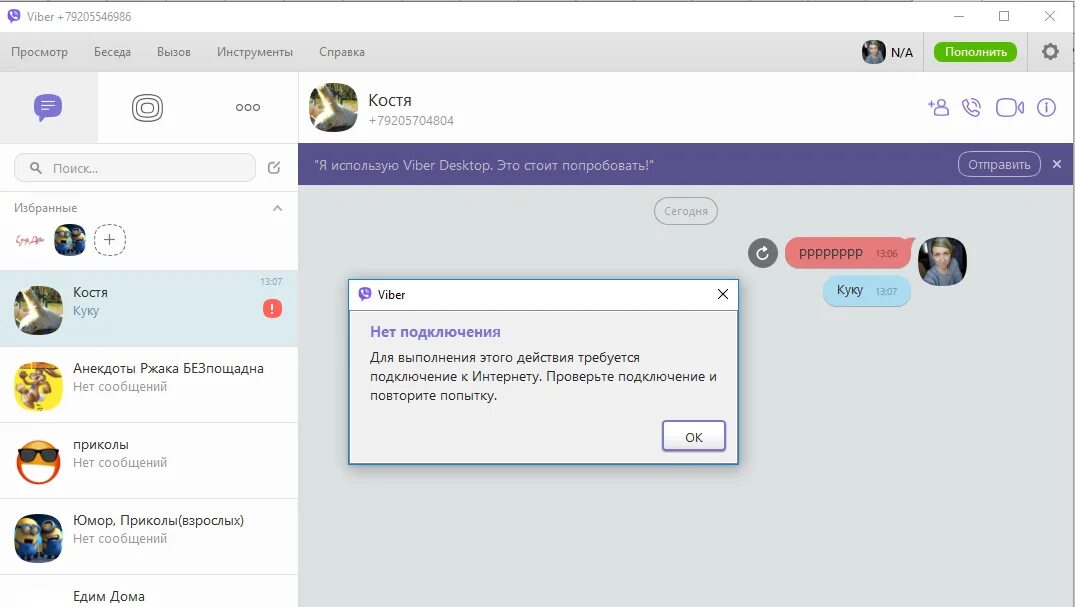Click Костя's avatar in chat header
Image resolution: width=1075 pixels, height=607 pixels.
(x=333, y=108)
